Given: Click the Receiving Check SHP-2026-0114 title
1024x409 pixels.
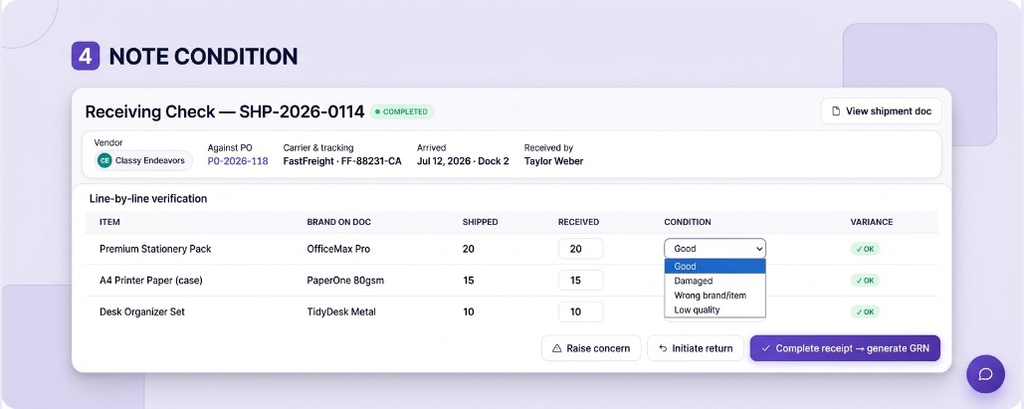Looking at the screenshot, I should pyautogui.click(x=225, y=112).
